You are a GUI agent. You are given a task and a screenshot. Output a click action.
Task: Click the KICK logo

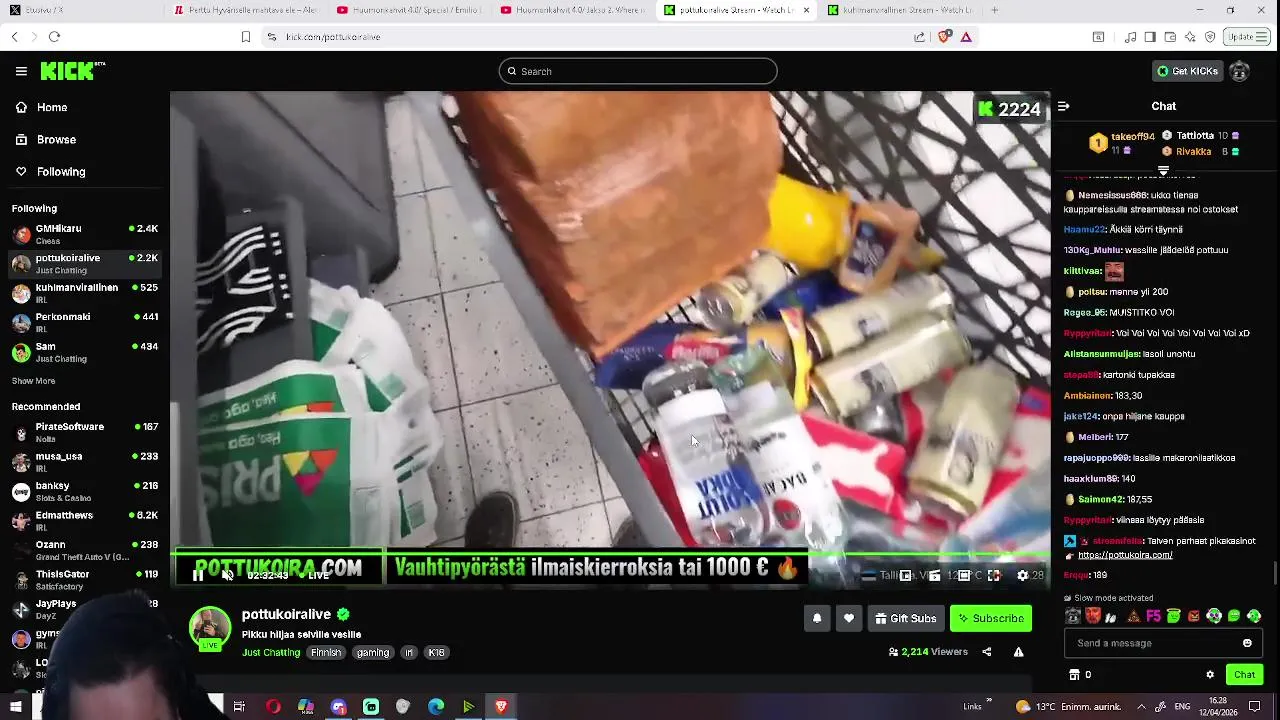click(72, 71)
